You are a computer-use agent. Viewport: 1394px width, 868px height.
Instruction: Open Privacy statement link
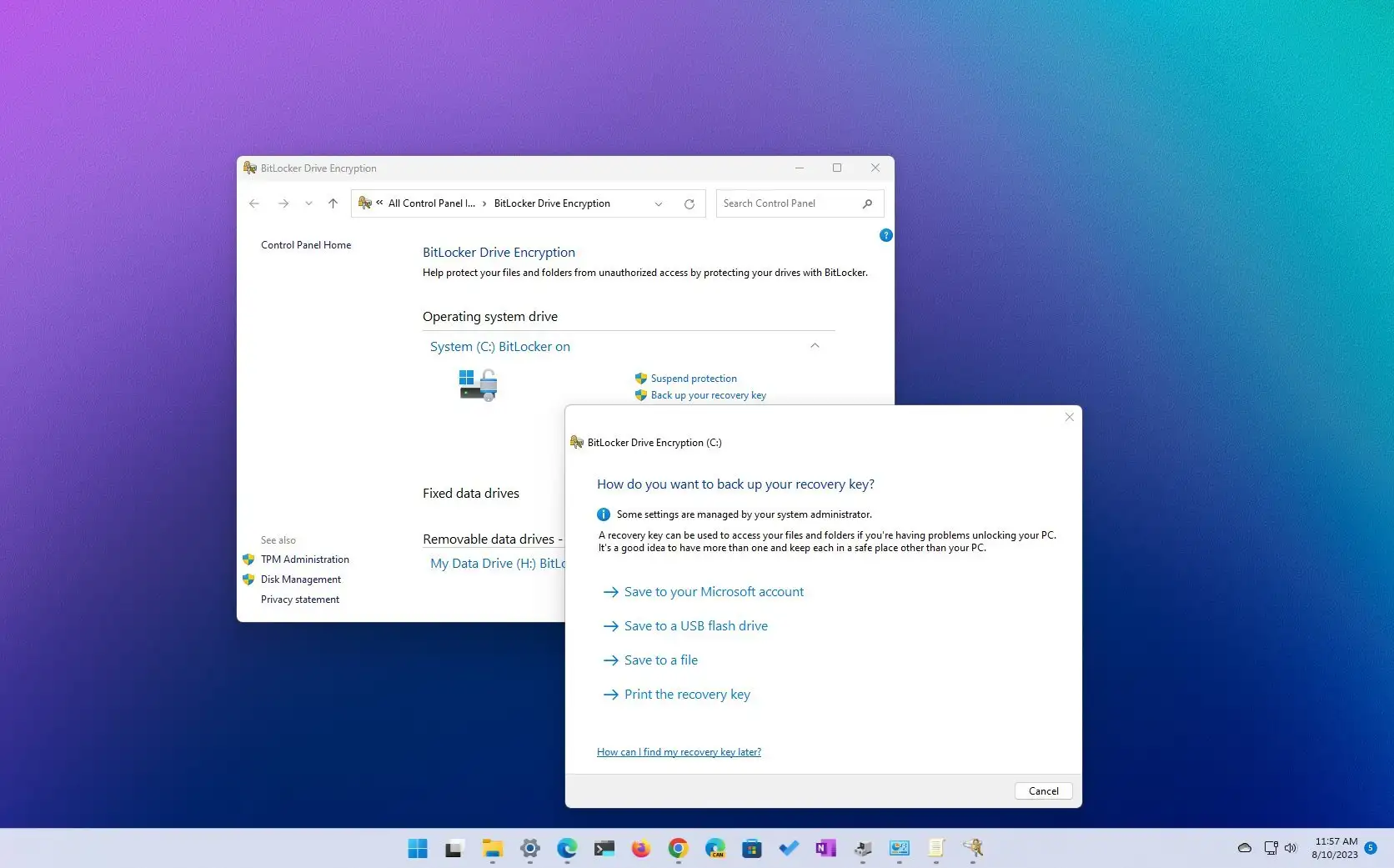(300, 600)
